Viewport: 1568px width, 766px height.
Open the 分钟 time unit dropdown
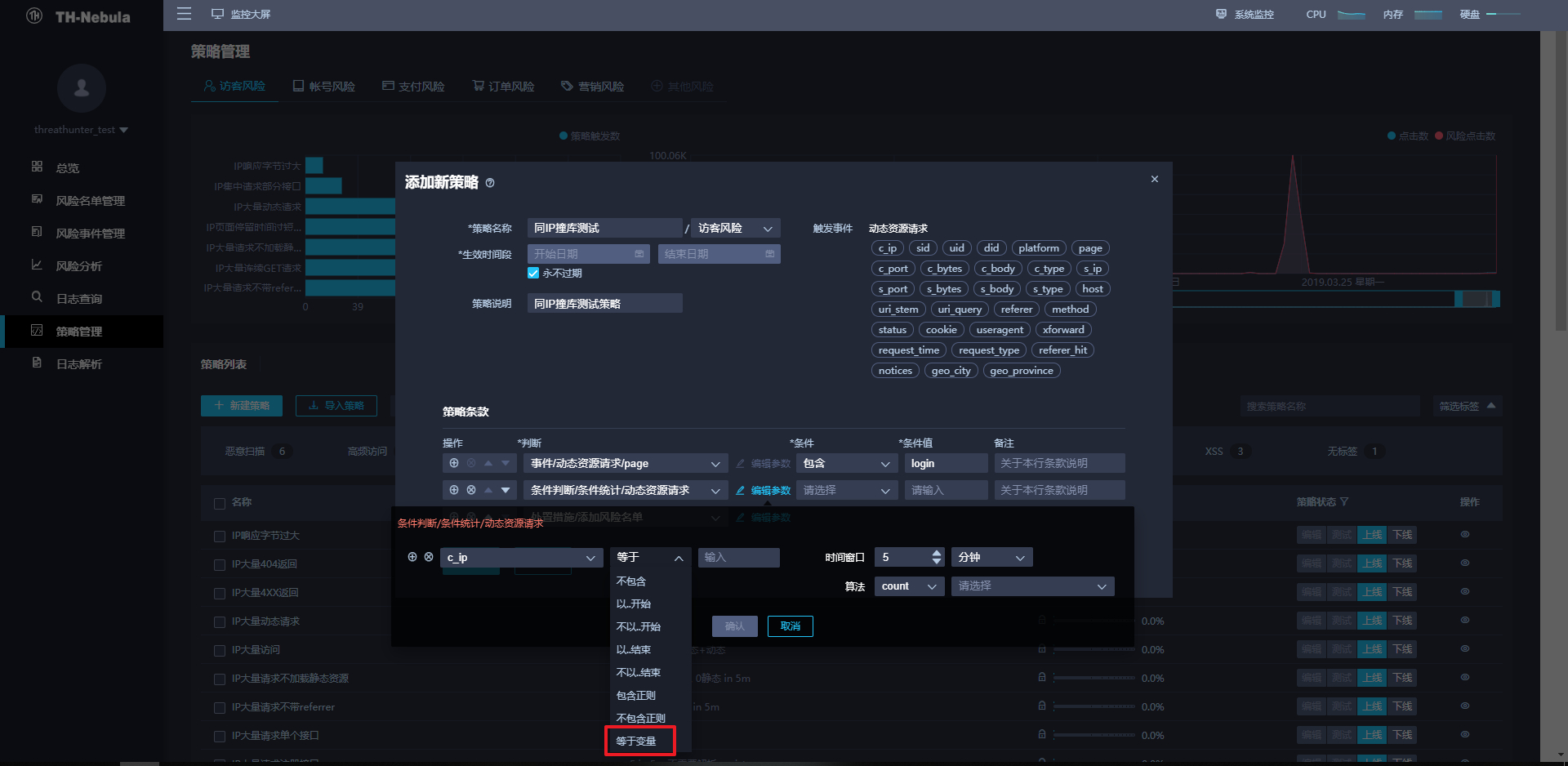[x=991, y=557]
